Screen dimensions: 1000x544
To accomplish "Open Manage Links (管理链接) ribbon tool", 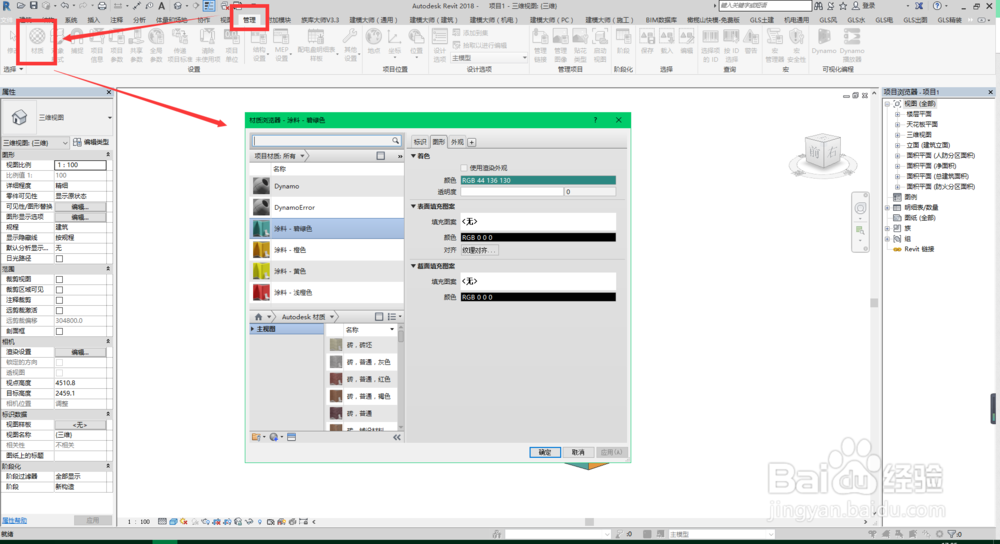I will pyautogui.click(x=540, y=45).
